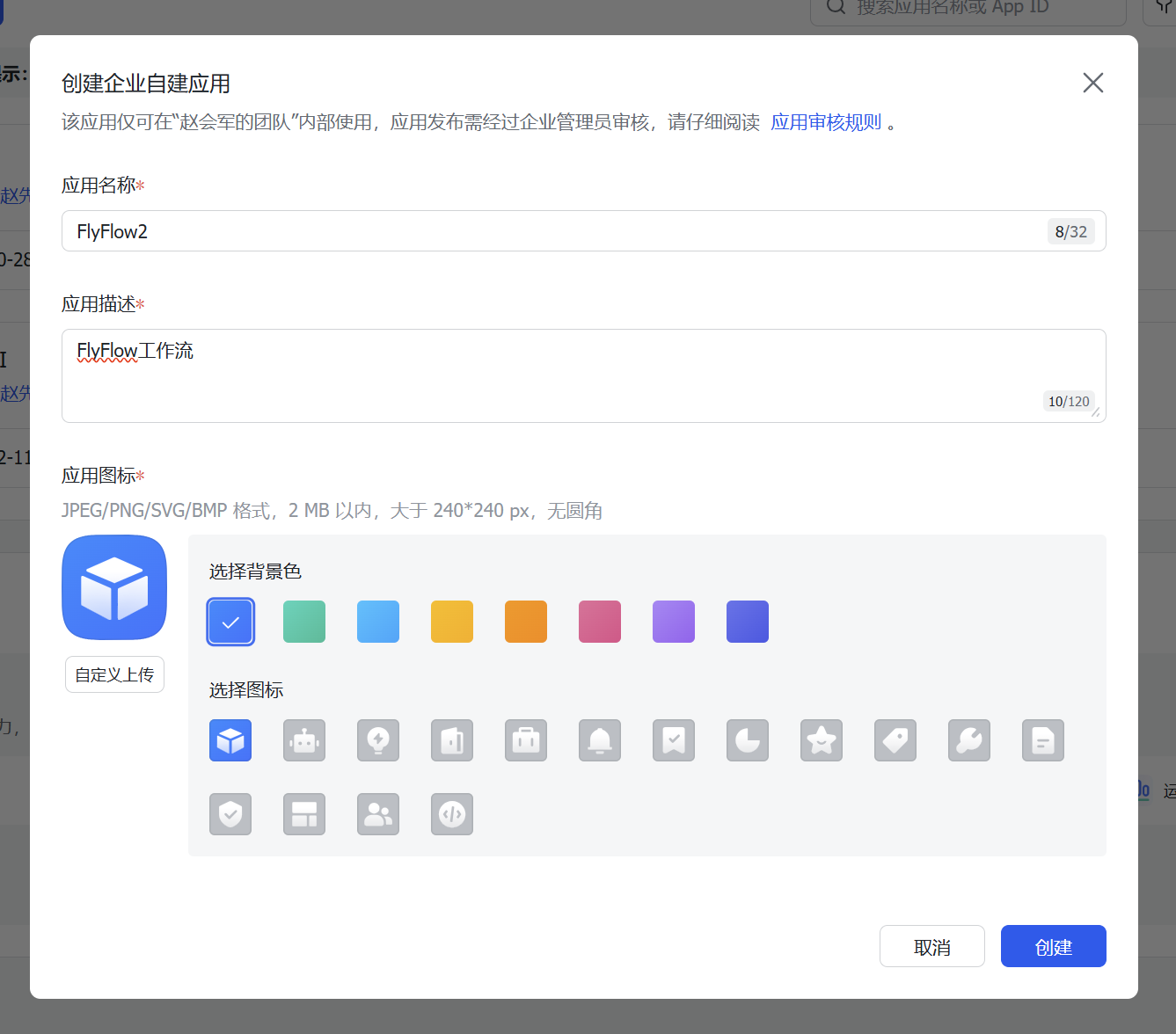
Task: Pick the bookmark checkmark icon
Action: point(674,740)
